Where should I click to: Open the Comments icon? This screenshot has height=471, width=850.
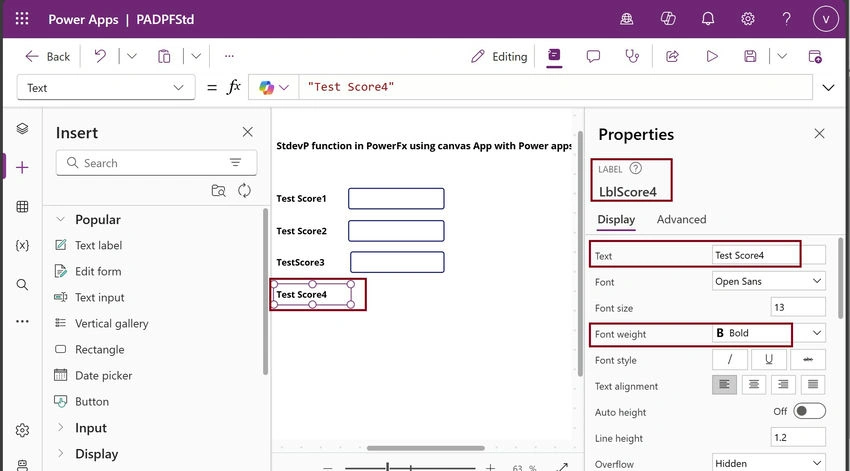(593, 56)
